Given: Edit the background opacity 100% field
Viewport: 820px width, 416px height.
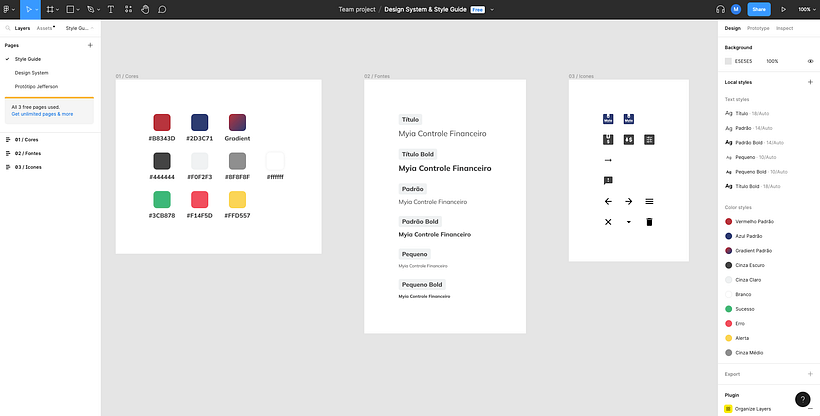Looking at the screenshot, I should pyautogui.click(x=772, y=61).
